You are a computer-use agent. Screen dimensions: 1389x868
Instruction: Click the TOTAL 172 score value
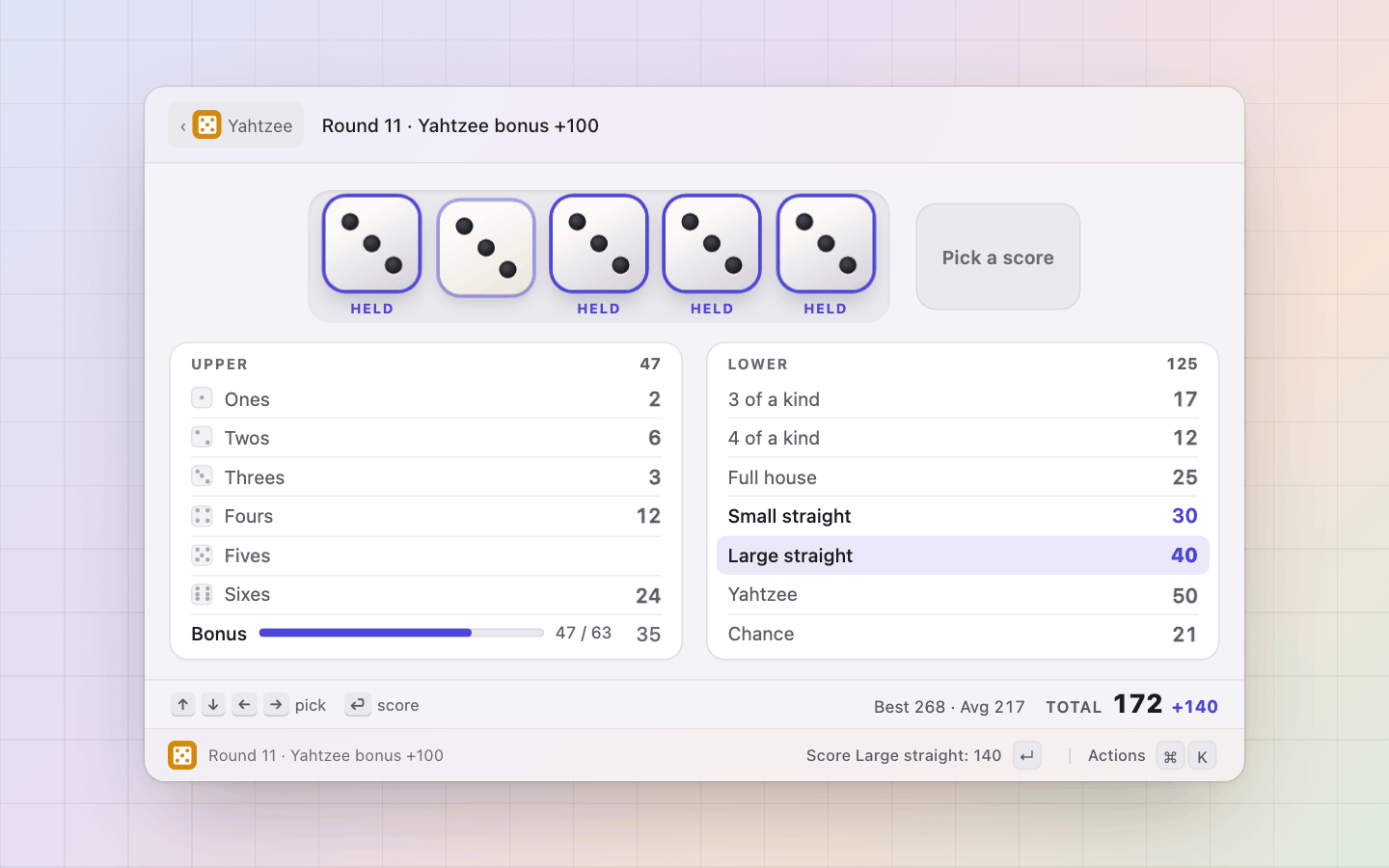1138,704
